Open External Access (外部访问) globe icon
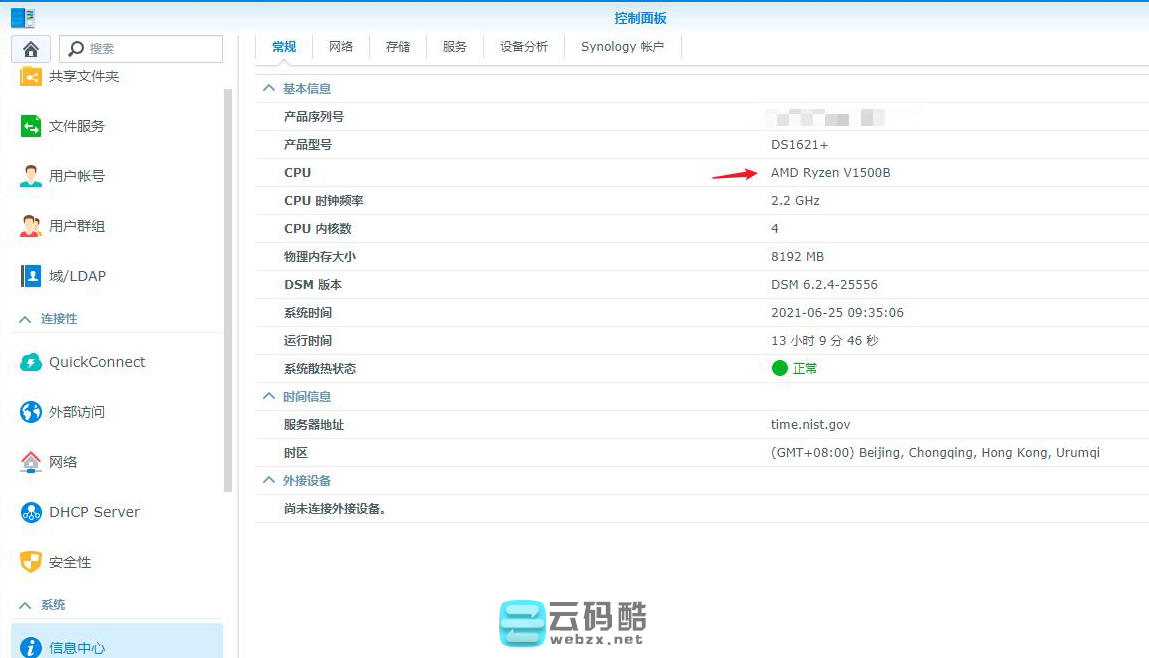The width and height of the screenshot is (1149, 658). [x=31, y=412]
